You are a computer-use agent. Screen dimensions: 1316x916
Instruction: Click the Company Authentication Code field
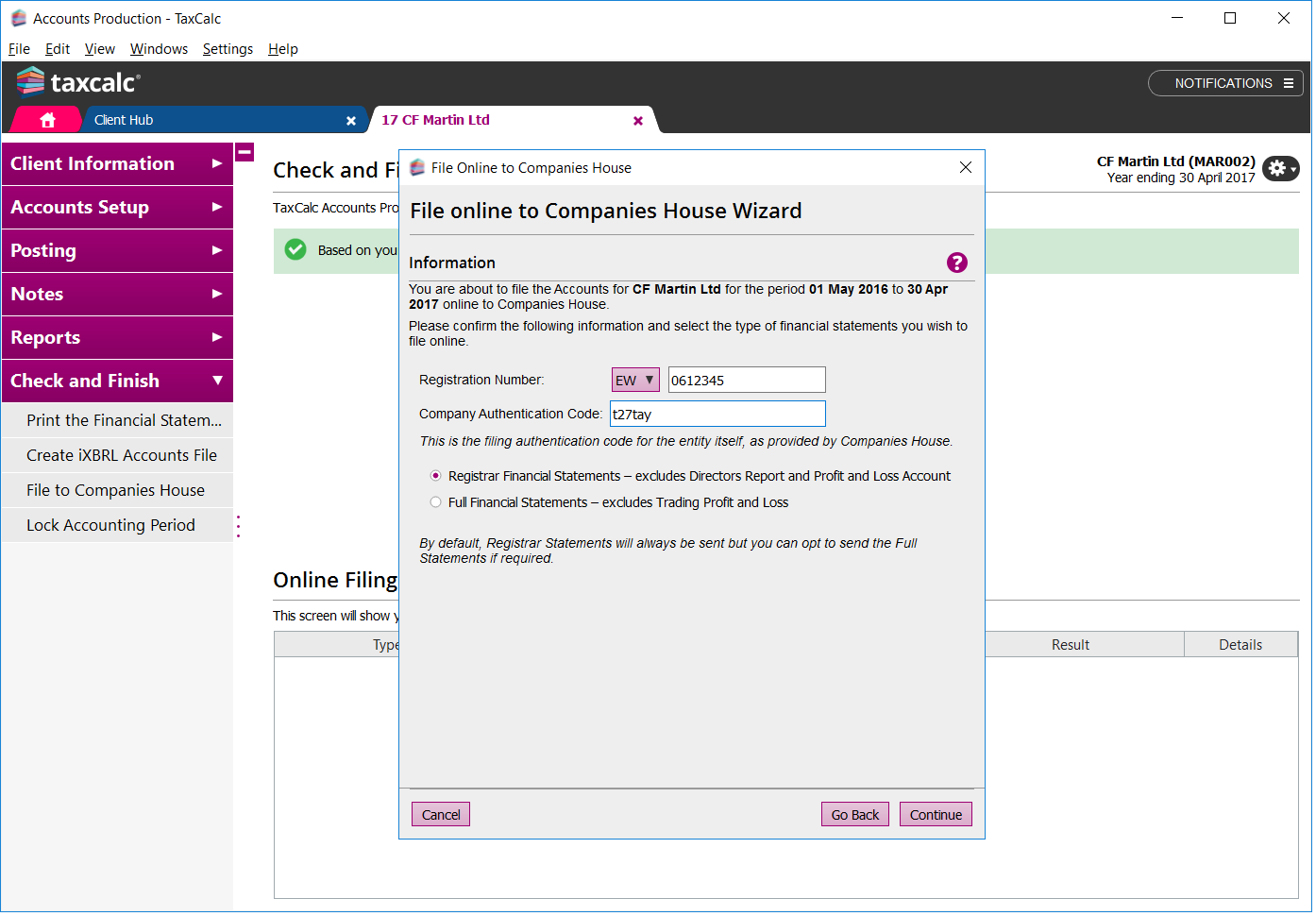click(717, 414)
